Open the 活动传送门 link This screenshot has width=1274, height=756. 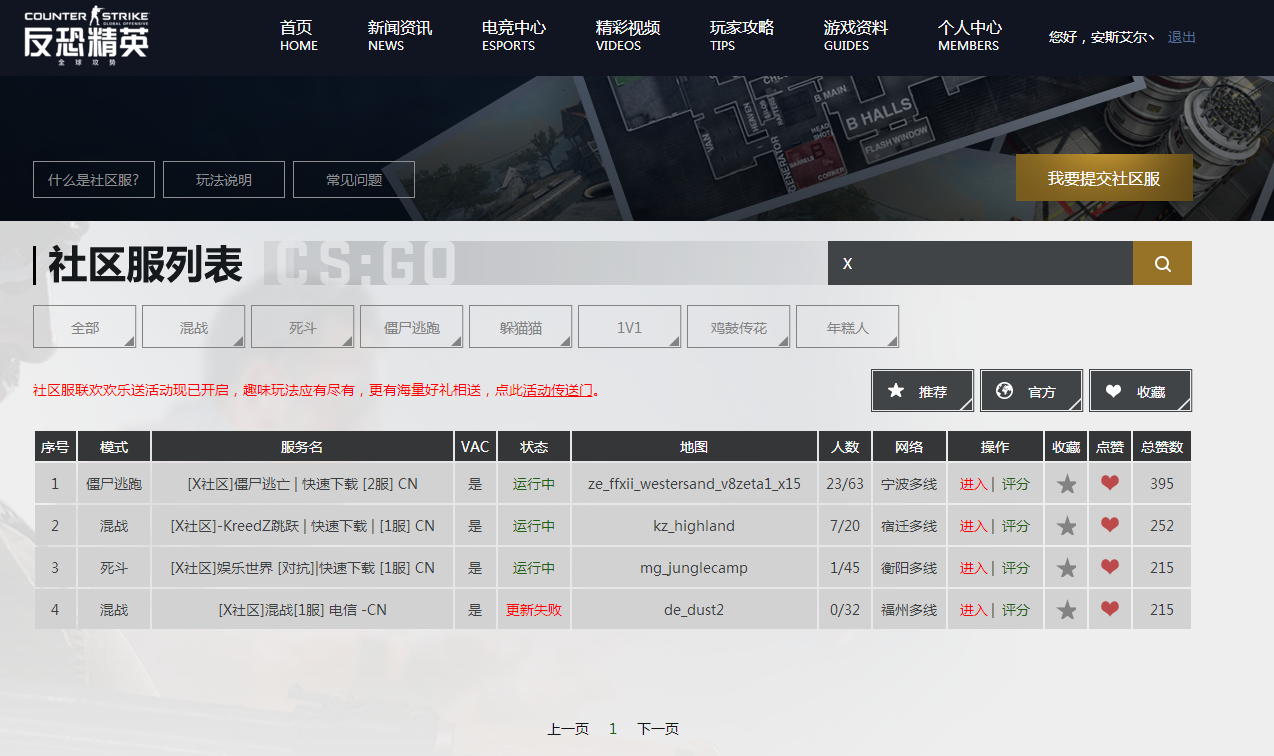559,390
